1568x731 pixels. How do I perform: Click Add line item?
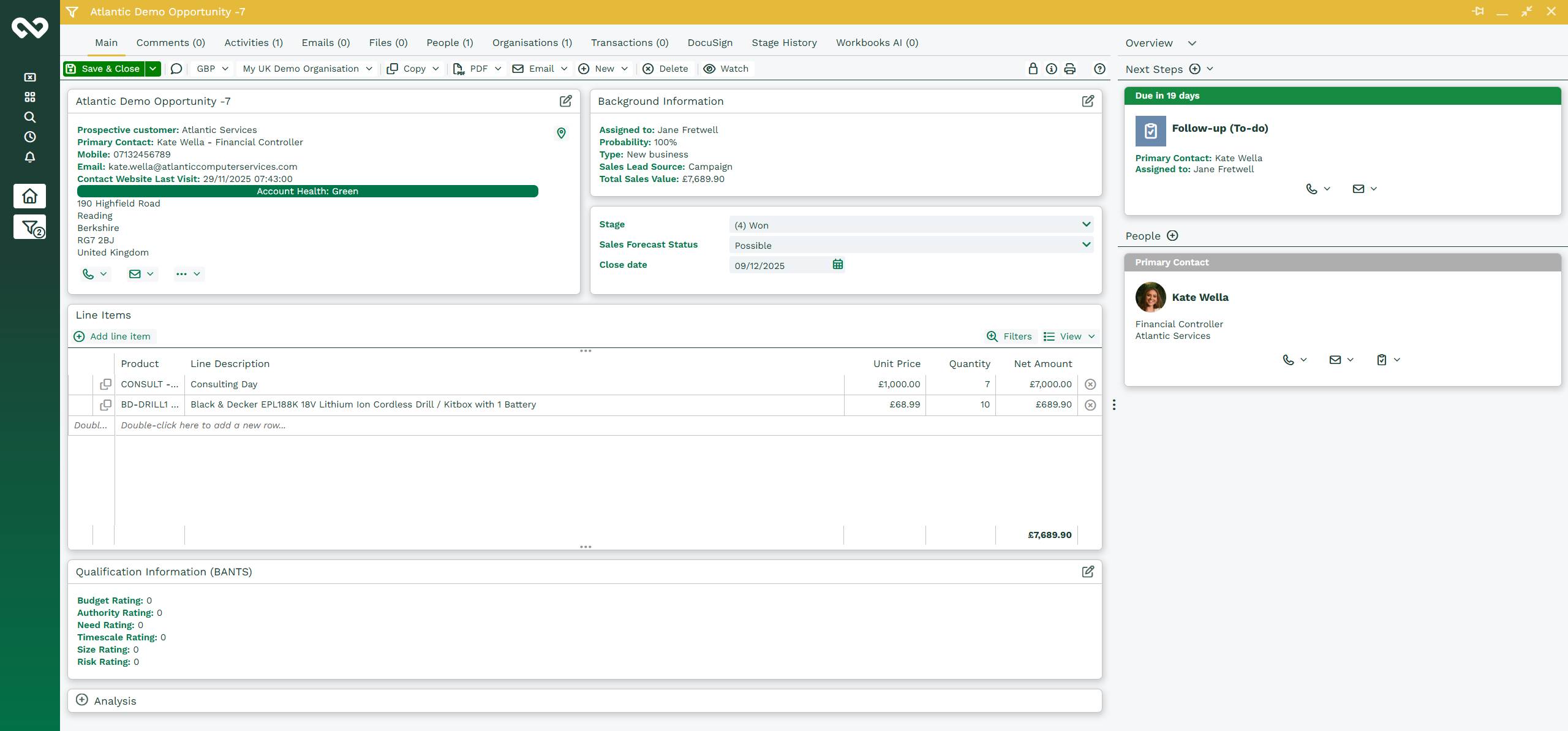pyautogui.click(x=113, y=336)
